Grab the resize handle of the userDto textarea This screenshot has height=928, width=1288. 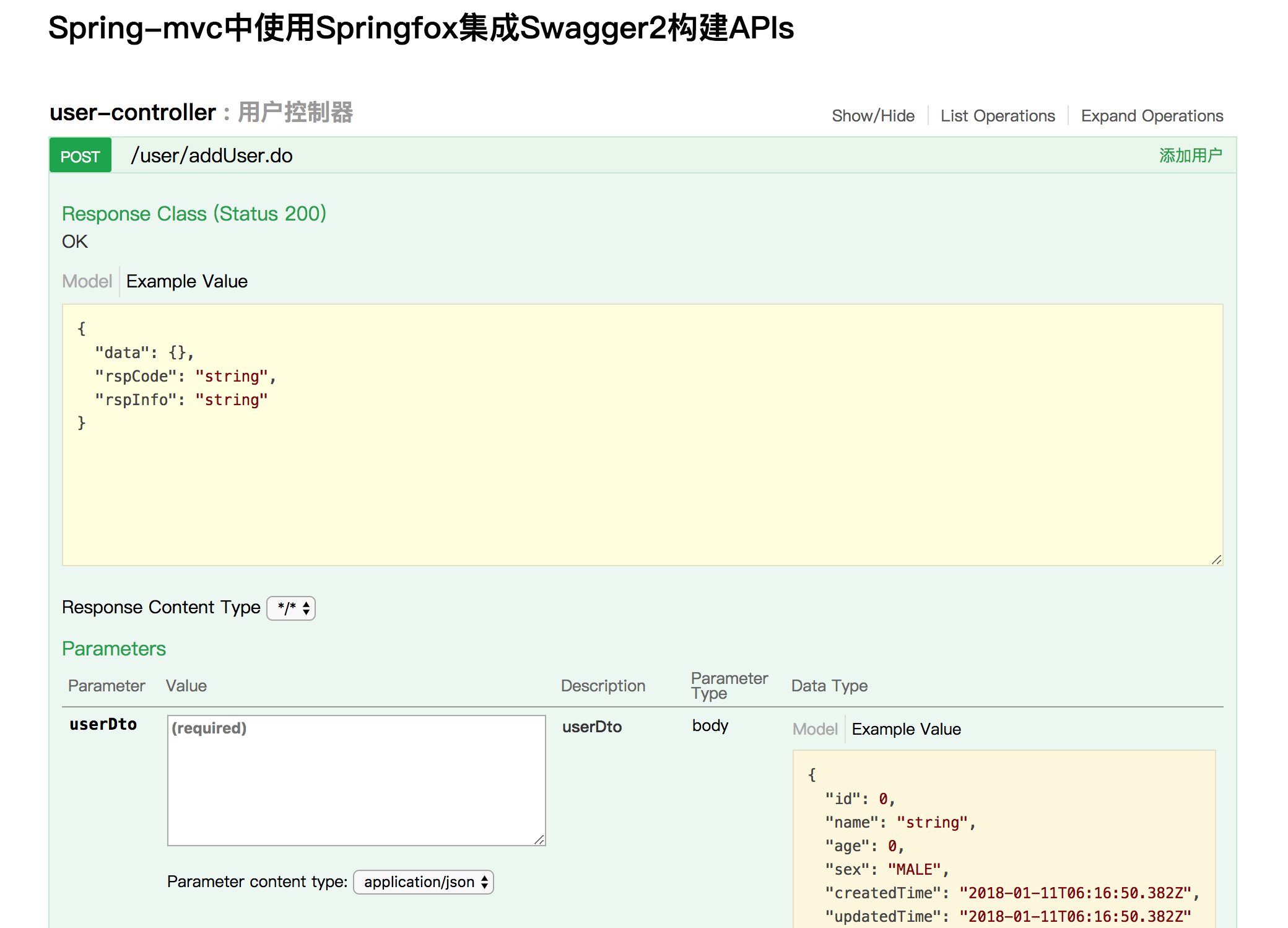pos(539,839)
